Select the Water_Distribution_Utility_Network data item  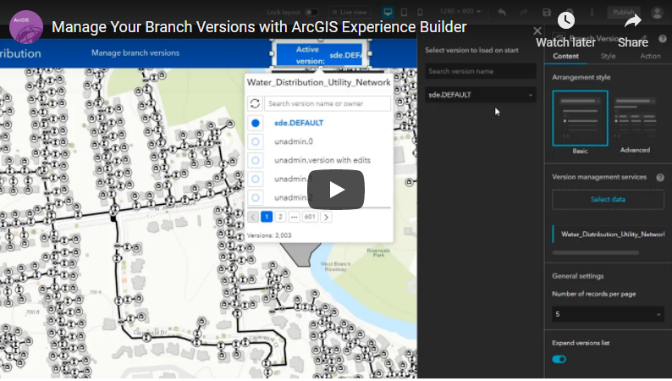point(609,234)
